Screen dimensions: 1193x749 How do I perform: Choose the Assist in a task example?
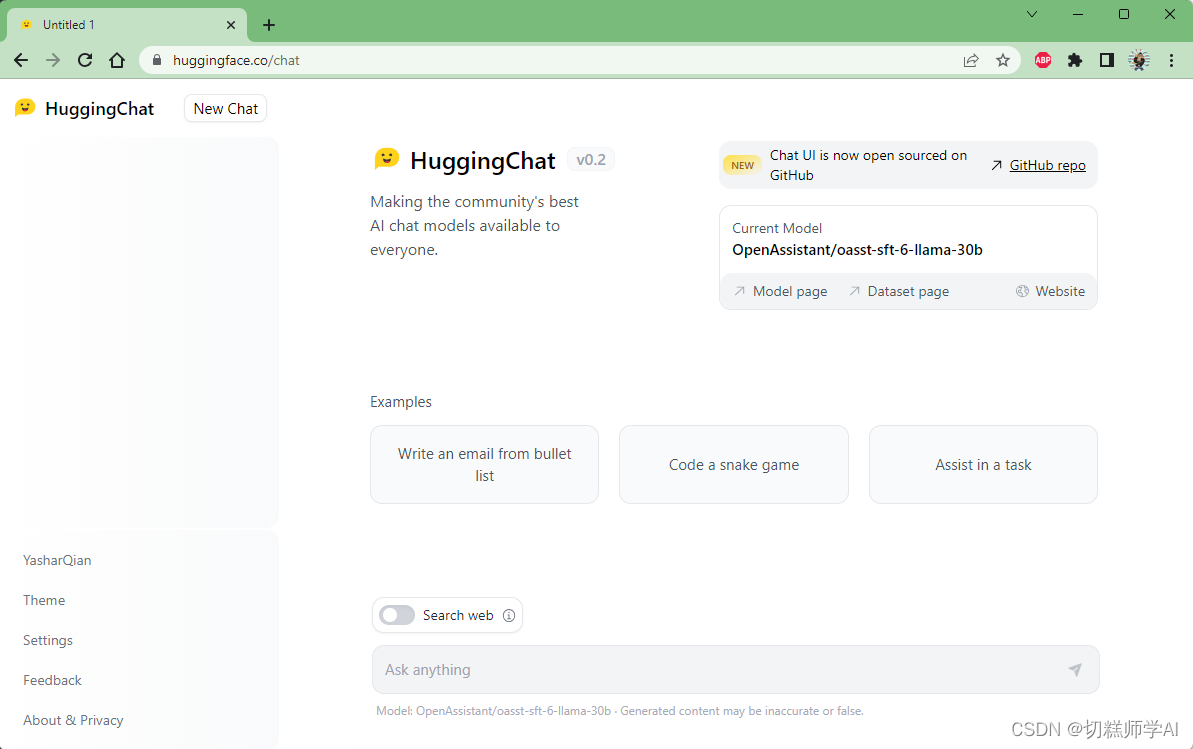click(x=983, y=464)
